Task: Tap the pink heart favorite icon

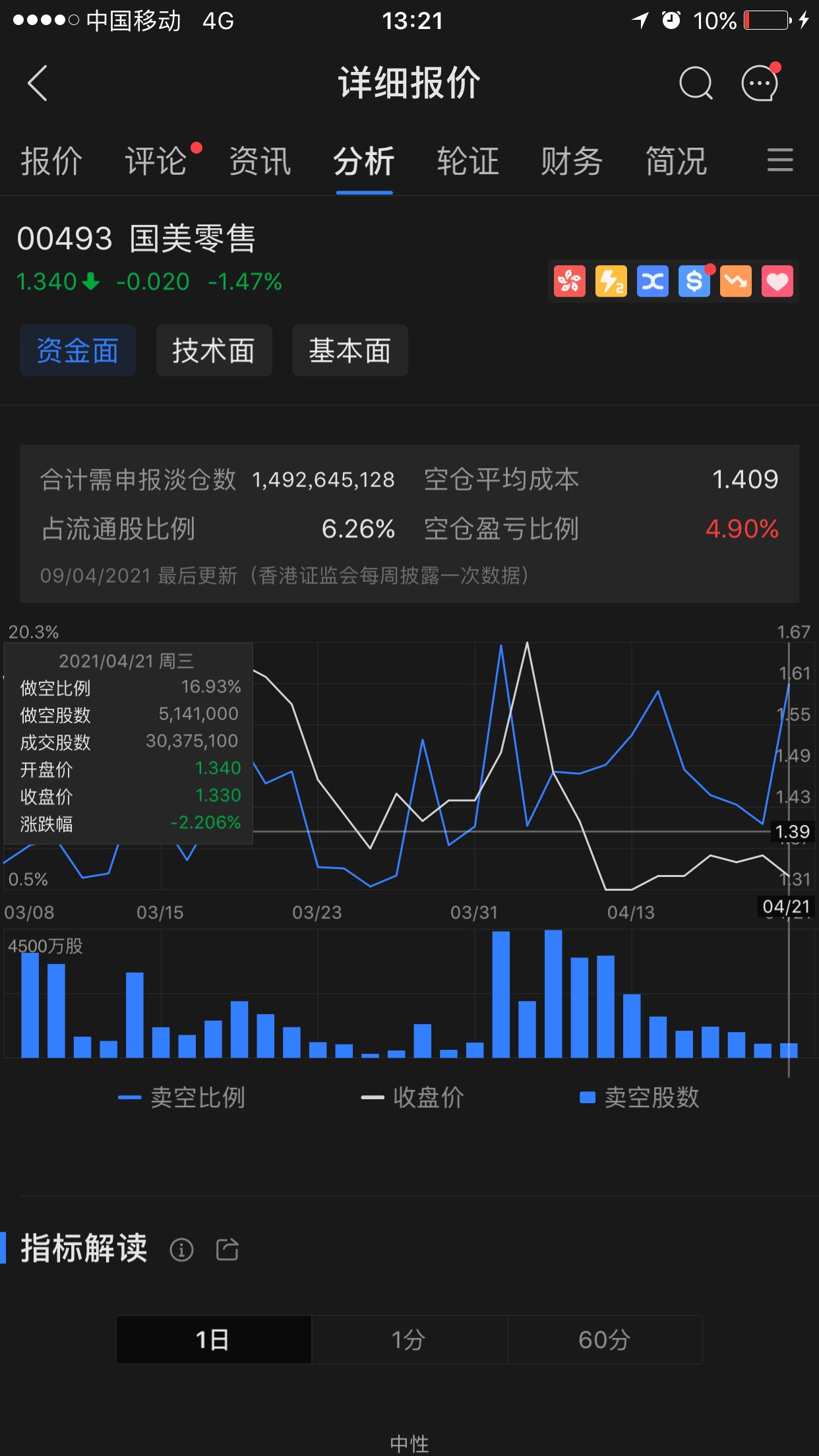Action: click(777, 282)
